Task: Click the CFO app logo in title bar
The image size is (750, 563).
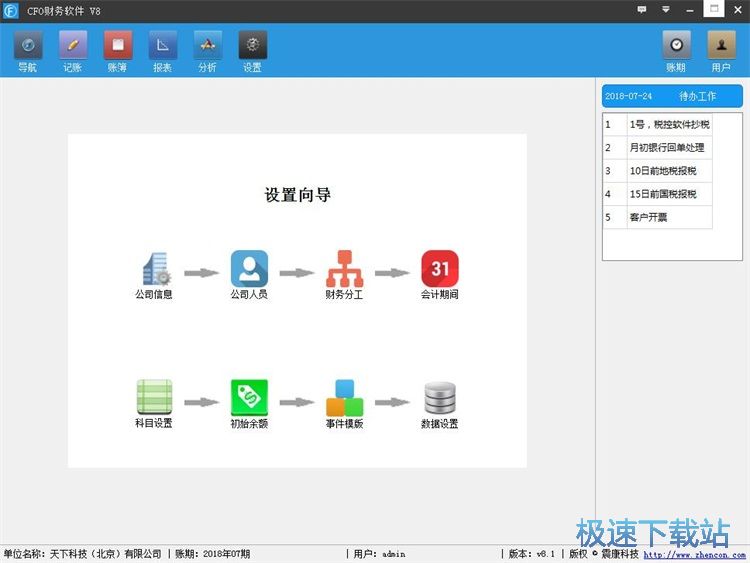Action: [x=11, y=11]
